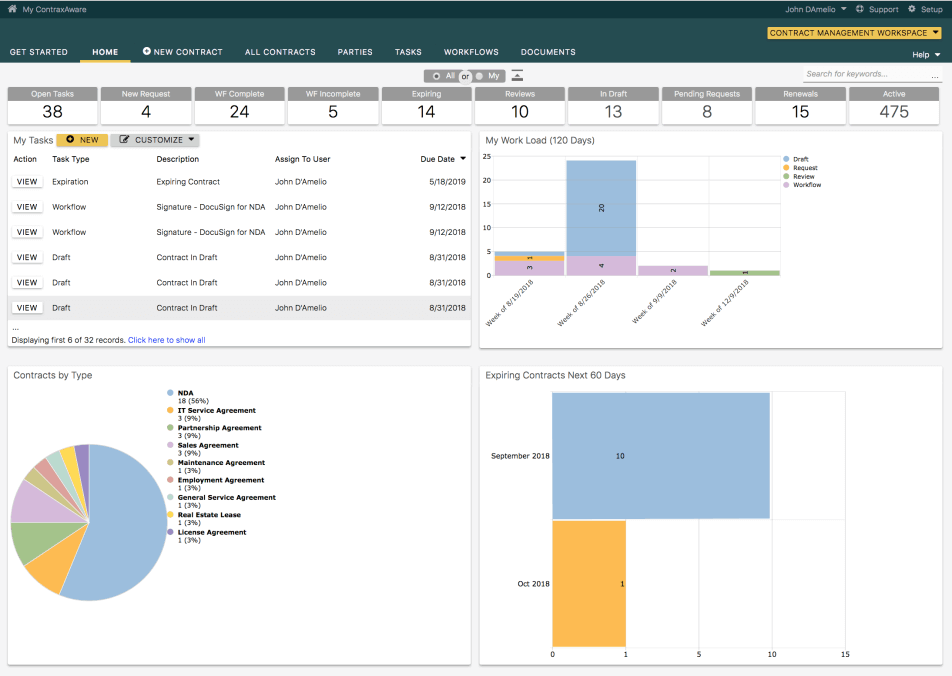
Task: Open the Open Tasks 38 tile
Action: click(52, 106)
